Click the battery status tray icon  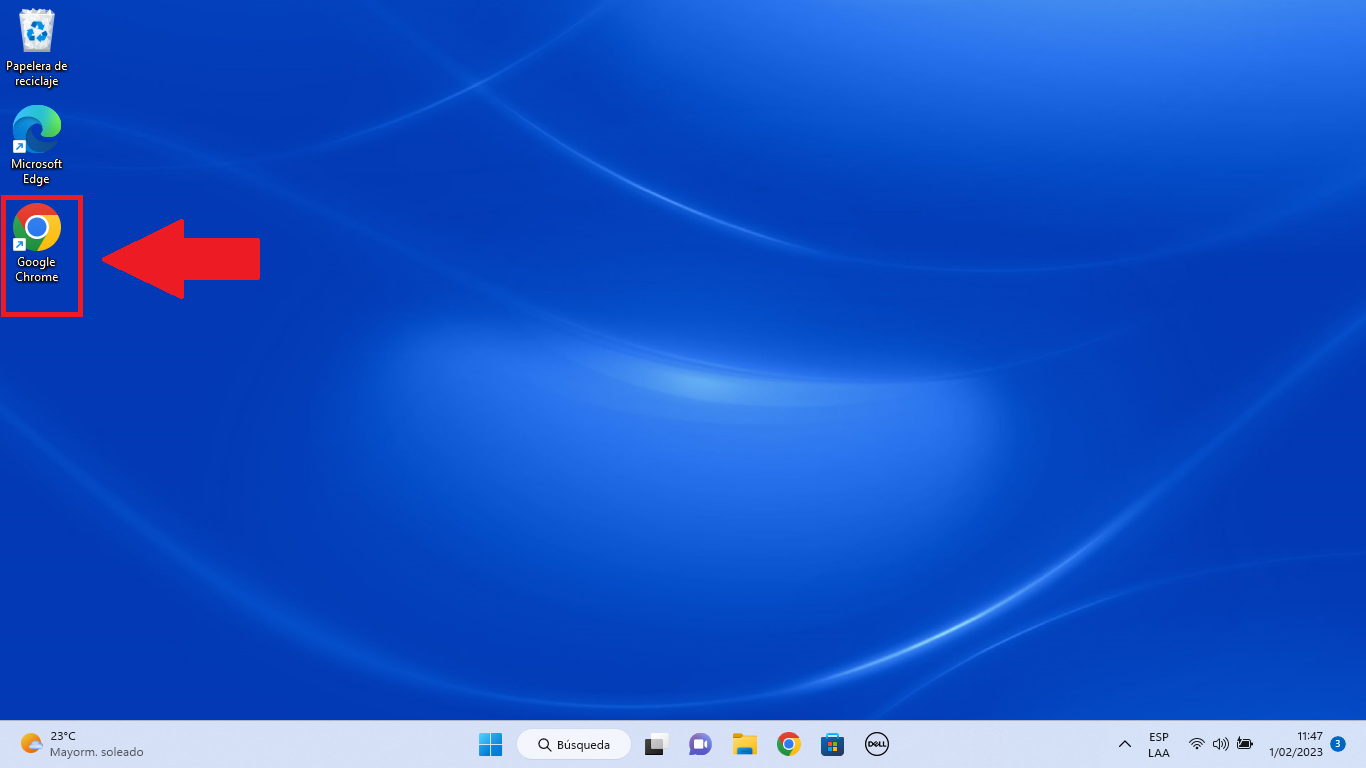pyautogui.click(x=1245, y=744)
